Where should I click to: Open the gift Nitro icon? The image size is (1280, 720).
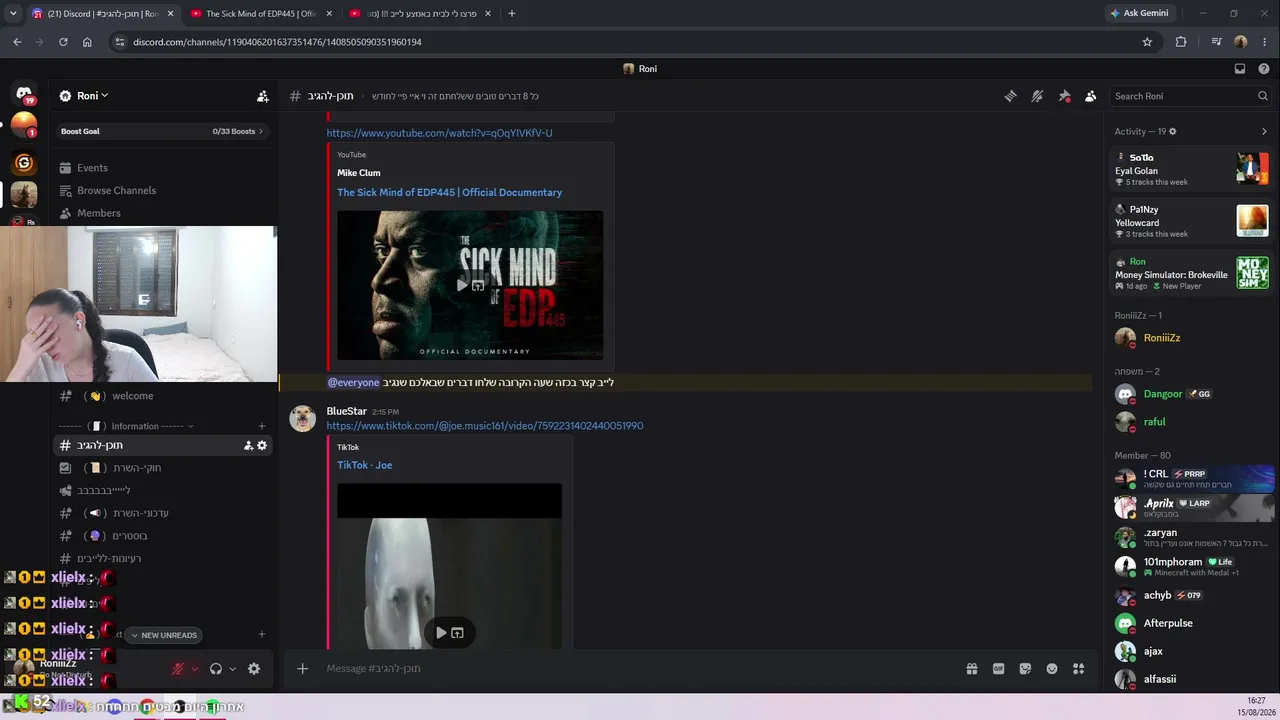[x=971, y=669]
